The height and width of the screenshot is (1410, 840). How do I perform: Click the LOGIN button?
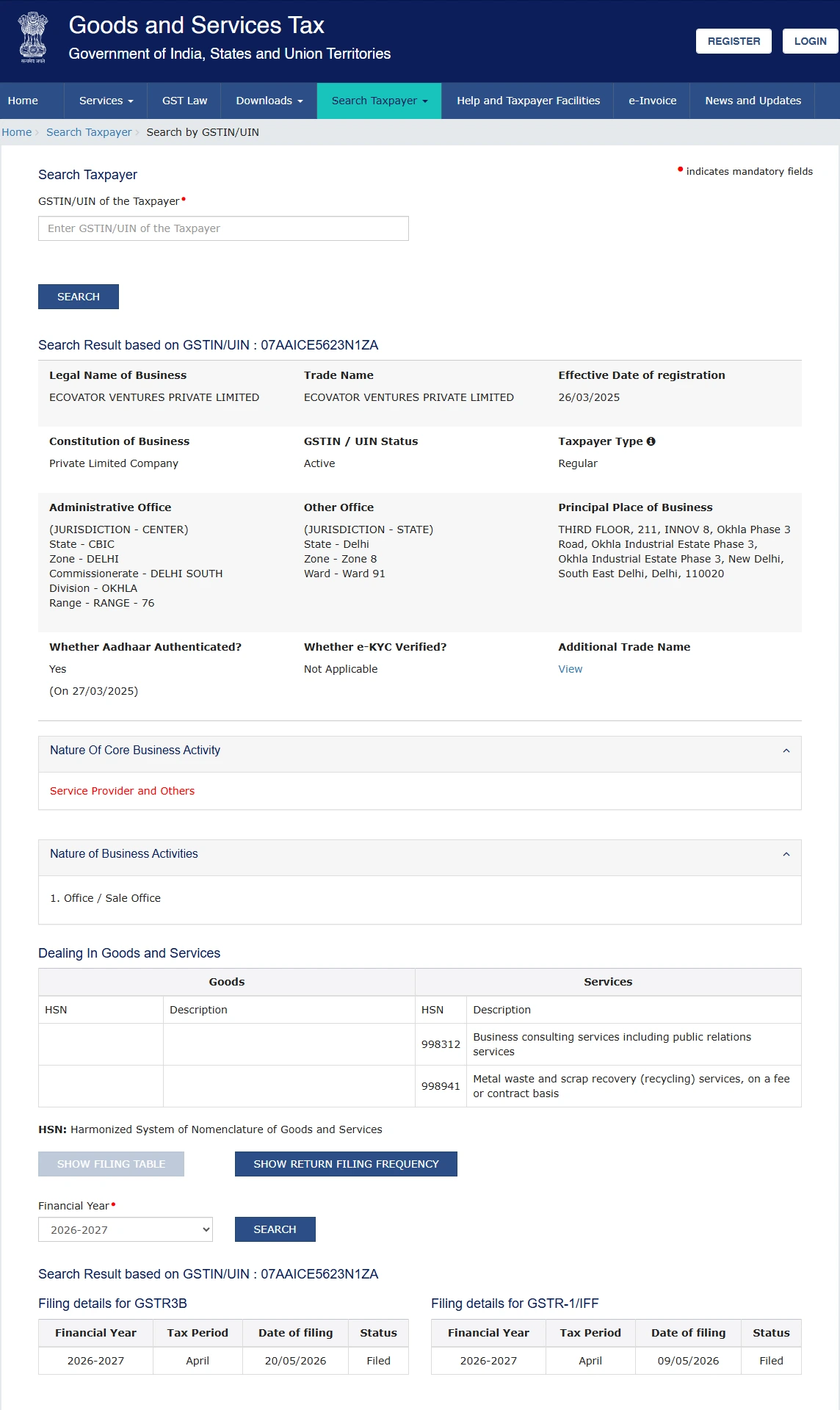click(810, 41)
